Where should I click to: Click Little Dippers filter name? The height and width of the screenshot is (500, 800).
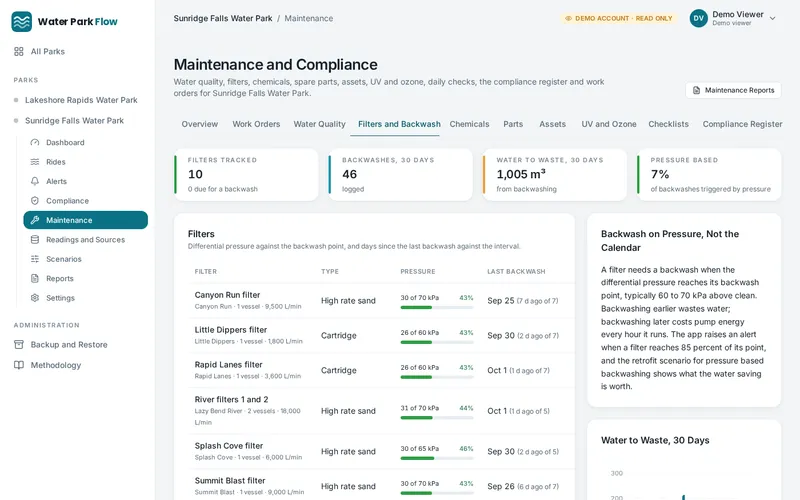(231, 330)
